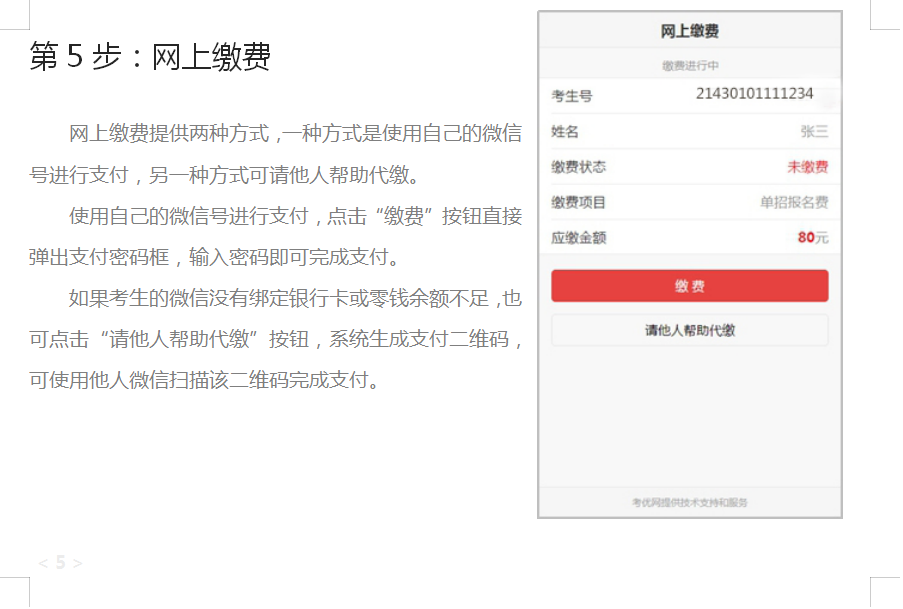Click the 姓名 row label

click(565, 132)
